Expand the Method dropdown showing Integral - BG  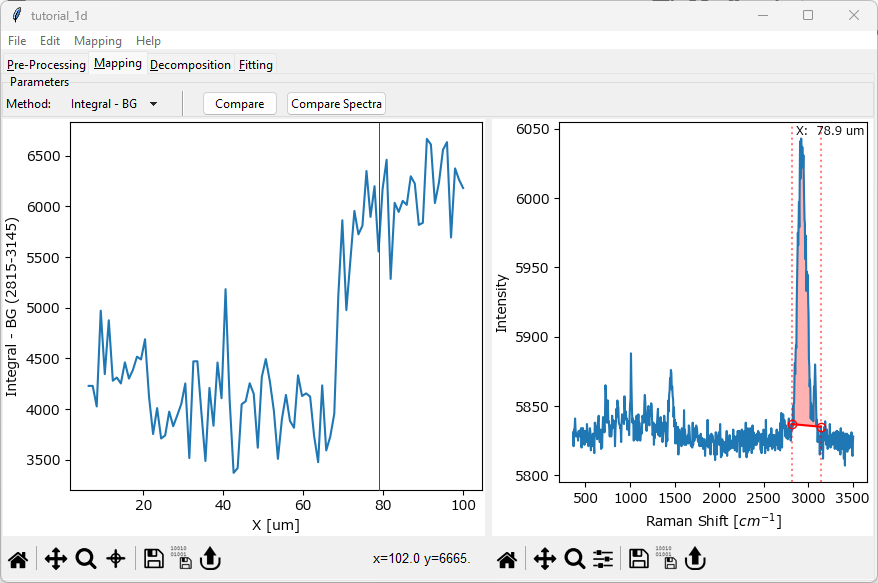[114, 104]
